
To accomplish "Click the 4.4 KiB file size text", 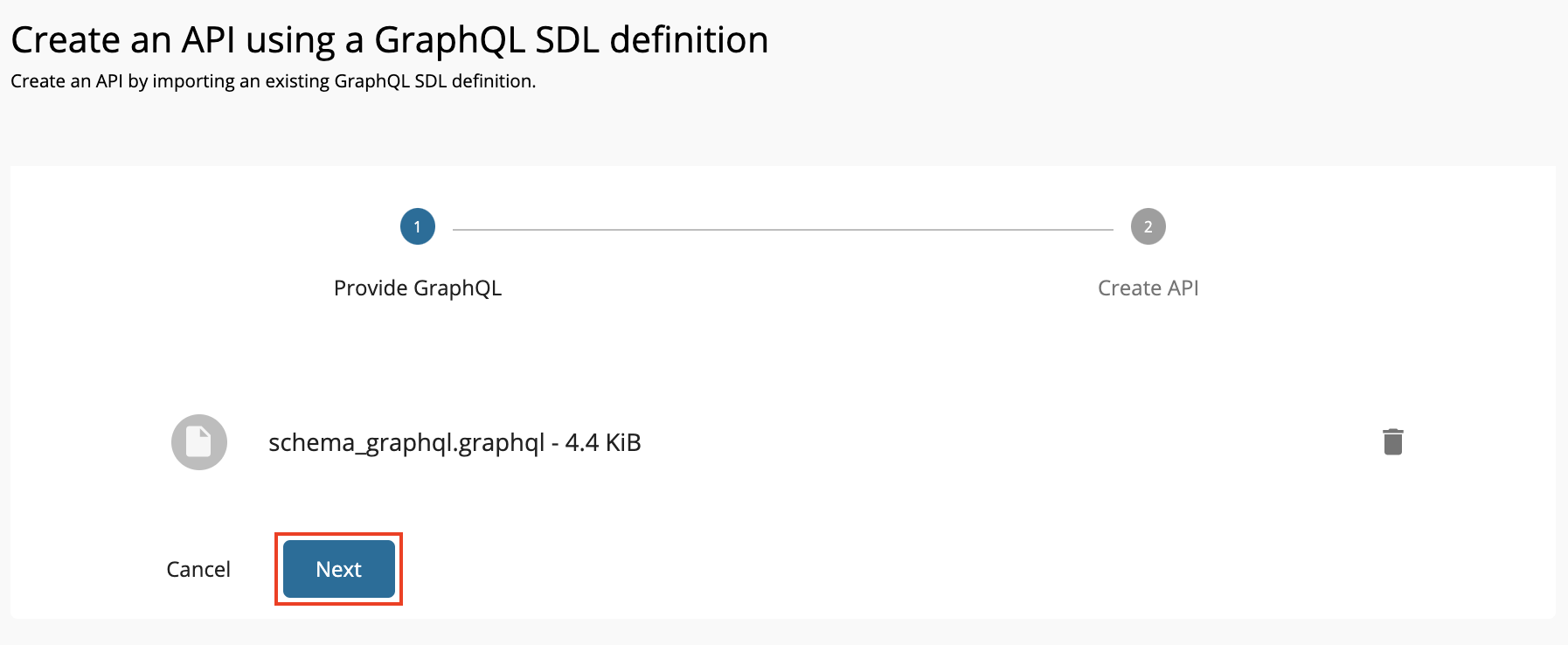I will [x=605, y=442].
